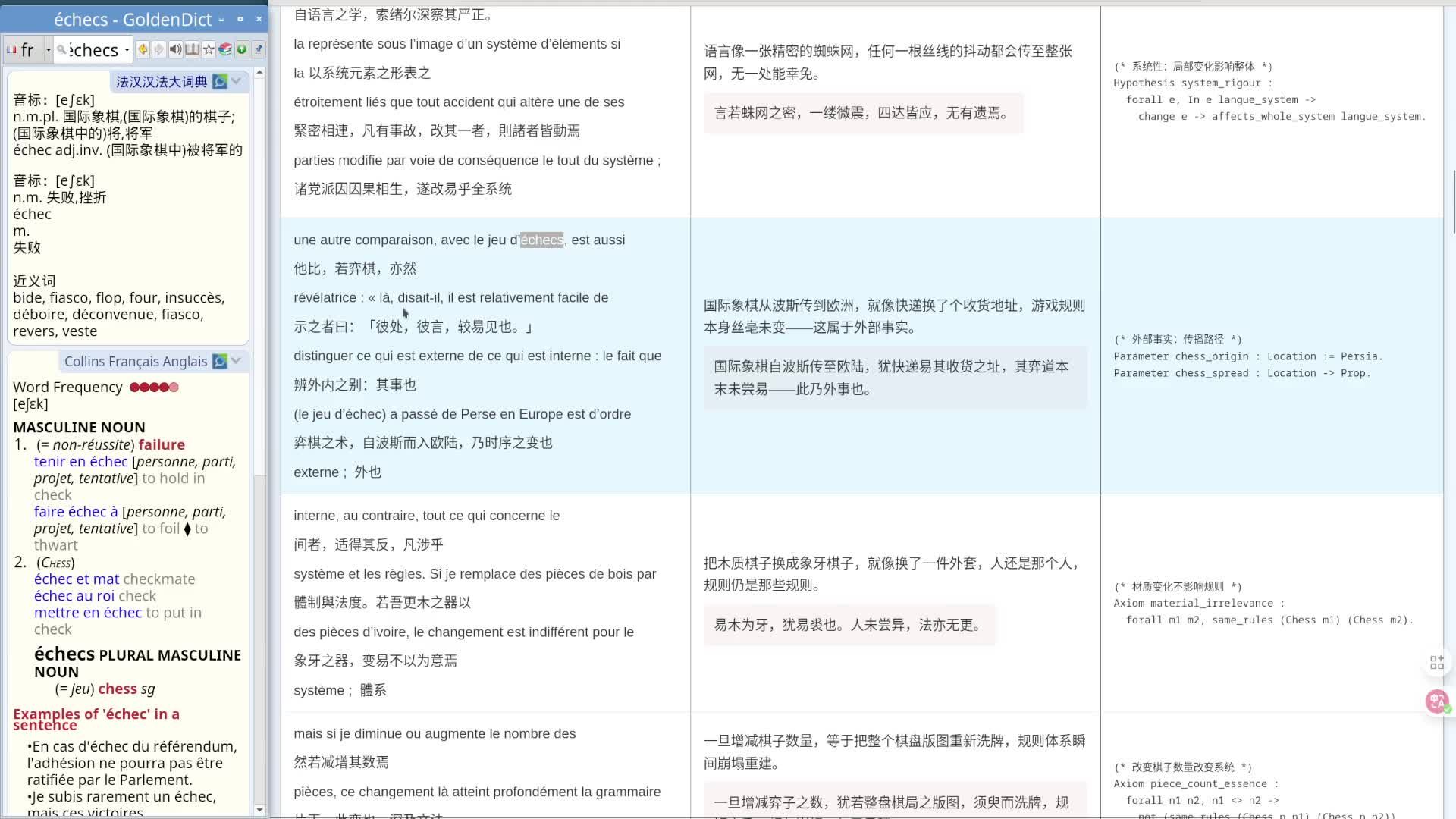Open the 'mettre en échec' phrase link
This screenshot has width=1456, height=819.
tap(88, 612)
